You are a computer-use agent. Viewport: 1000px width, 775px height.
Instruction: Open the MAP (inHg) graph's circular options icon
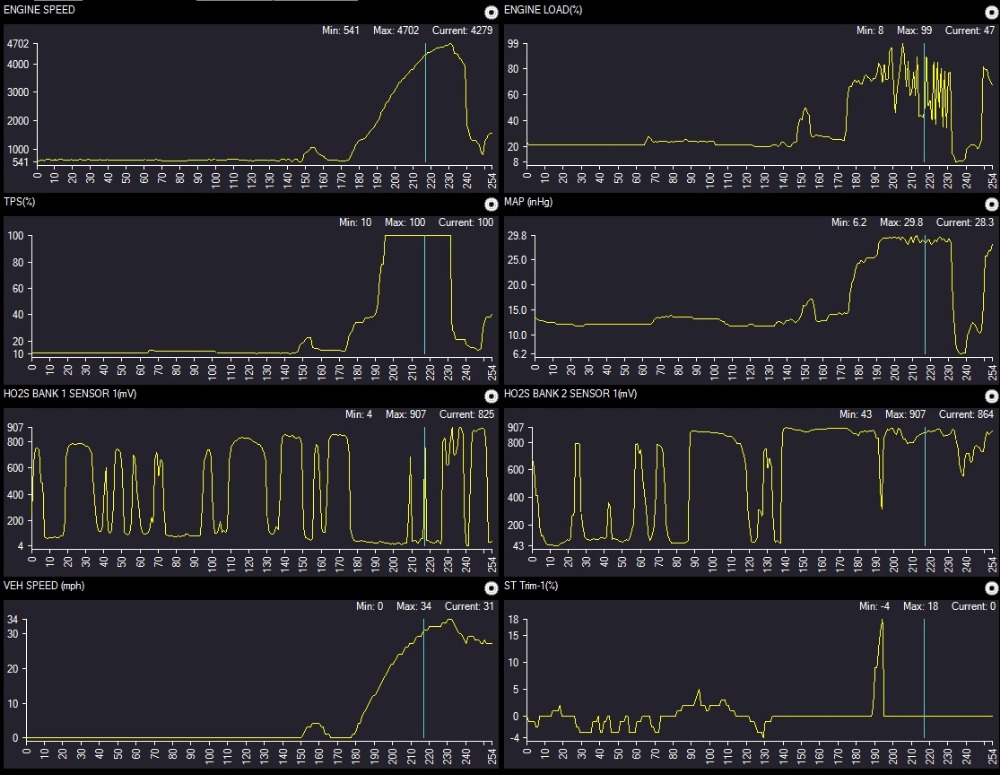(x=990, y=204)
